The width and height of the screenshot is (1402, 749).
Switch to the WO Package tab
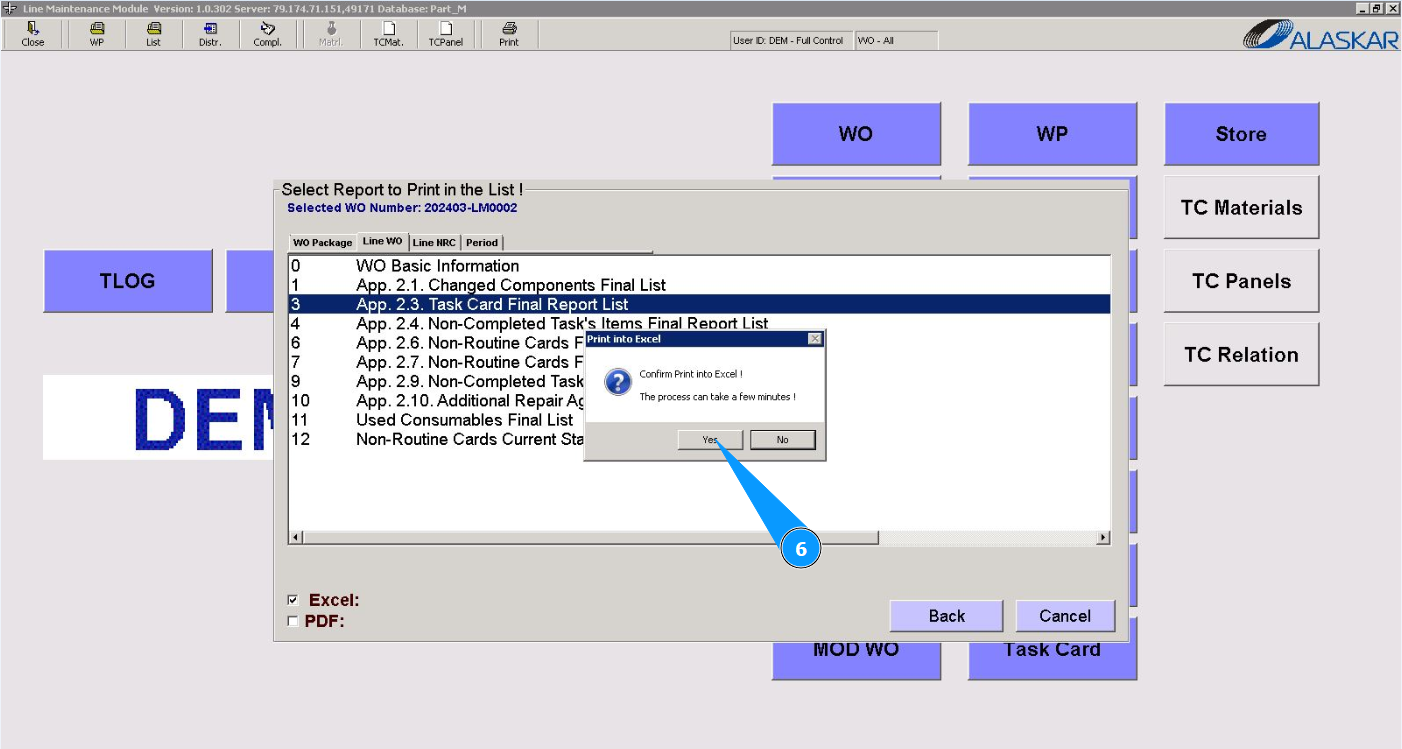coord(322,242)
